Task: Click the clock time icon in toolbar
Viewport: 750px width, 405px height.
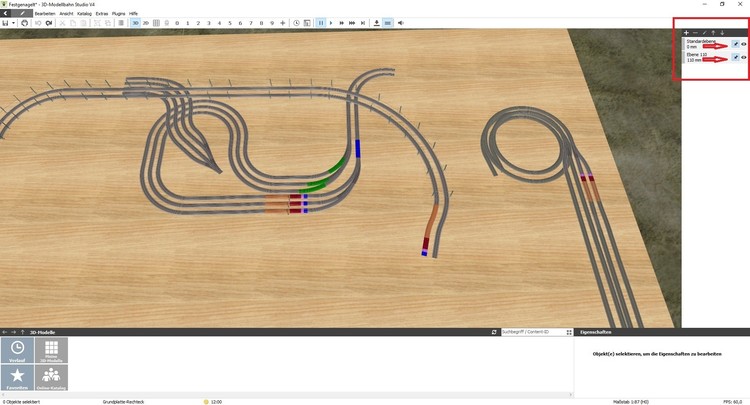Action: (x=296, y=22)
